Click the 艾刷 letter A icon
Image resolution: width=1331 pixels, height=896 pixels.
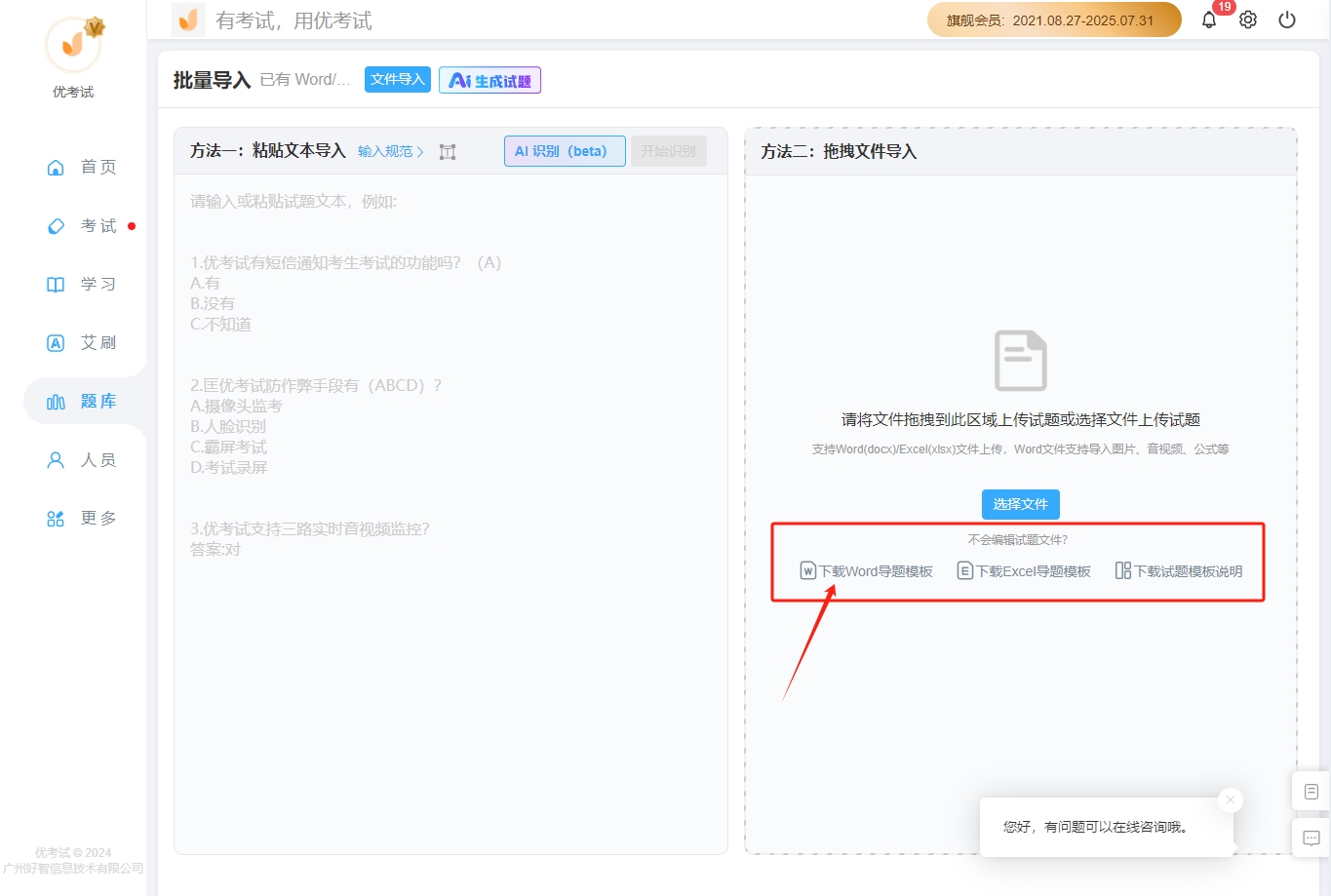[56, 343]
